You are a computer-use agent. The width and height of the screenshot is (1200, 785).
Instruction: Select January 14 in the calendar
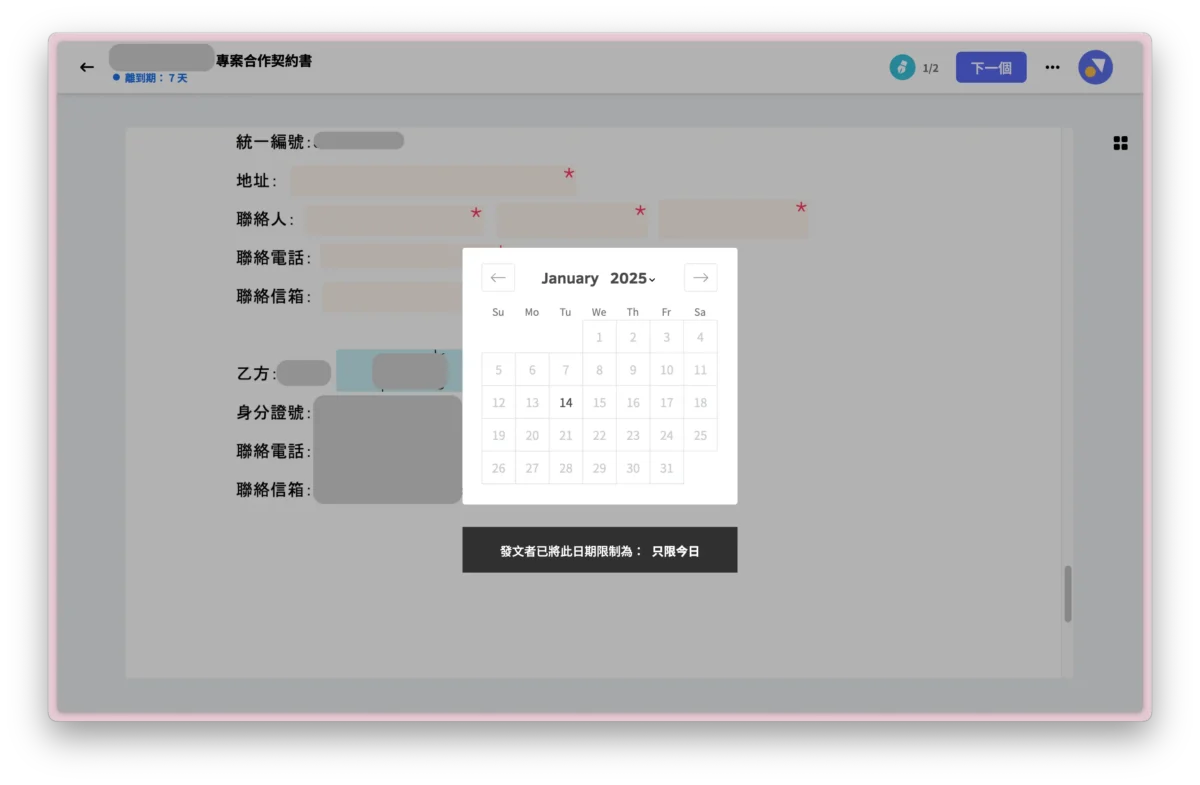(566, 403)
